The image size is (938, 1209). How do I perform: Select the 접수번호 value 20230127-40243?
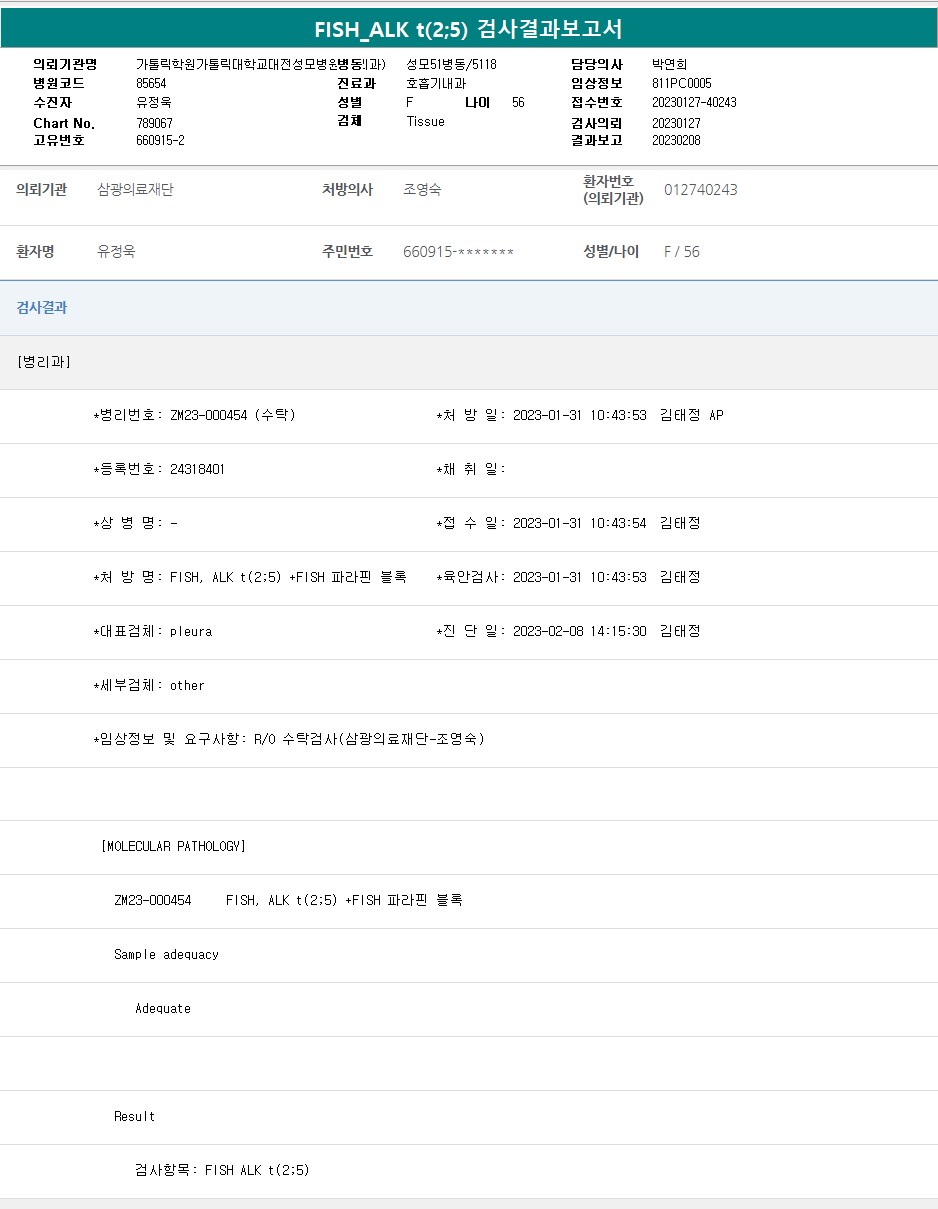(x=694, y=103)
